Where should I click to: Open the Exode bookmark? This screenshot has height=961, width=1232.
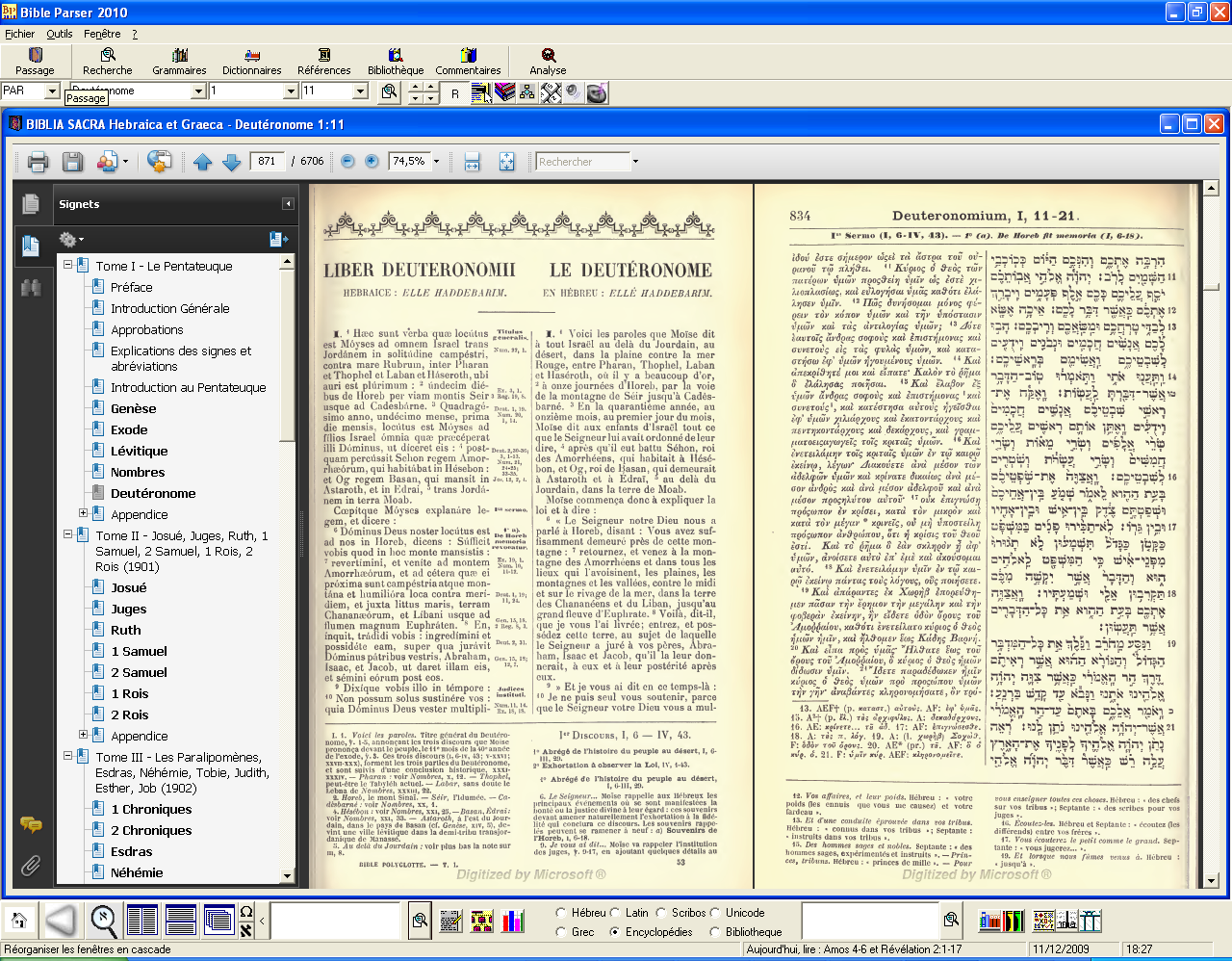[129, 429]
